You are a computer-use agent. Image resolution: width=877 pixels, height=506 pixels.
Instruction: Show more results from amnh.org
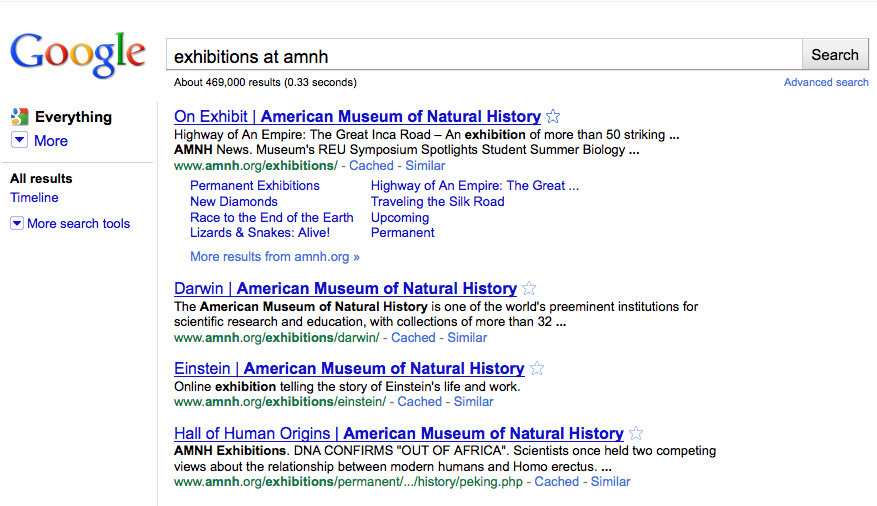(x=275, y=257)
